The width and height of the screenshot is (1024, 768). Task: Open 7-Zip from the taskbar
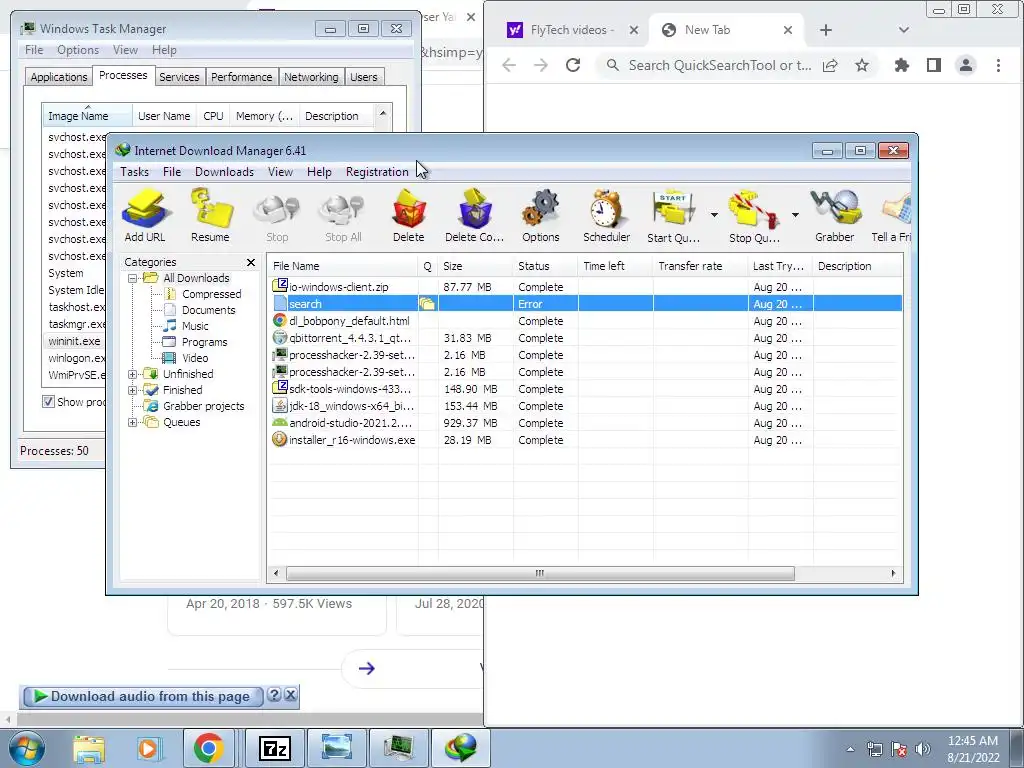coord(275,748)
